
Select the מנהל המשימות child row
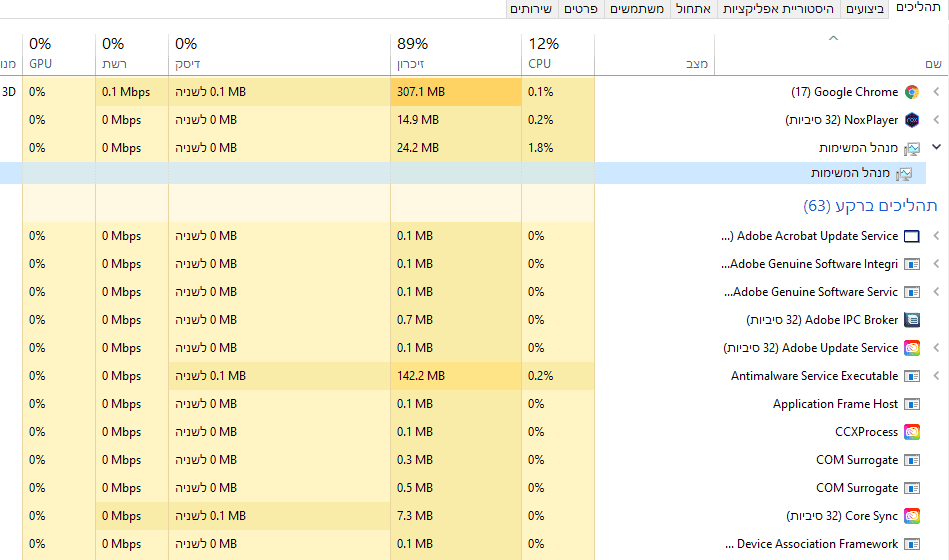click(850, 173)
